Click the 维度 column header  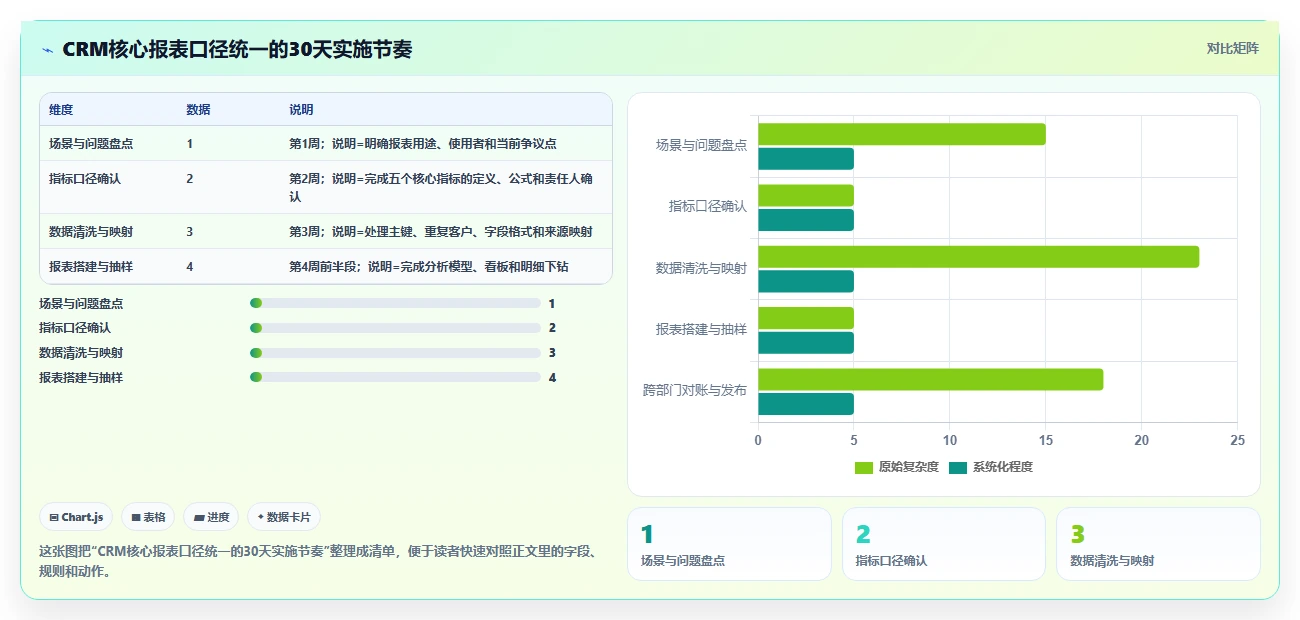click(61, 109)
